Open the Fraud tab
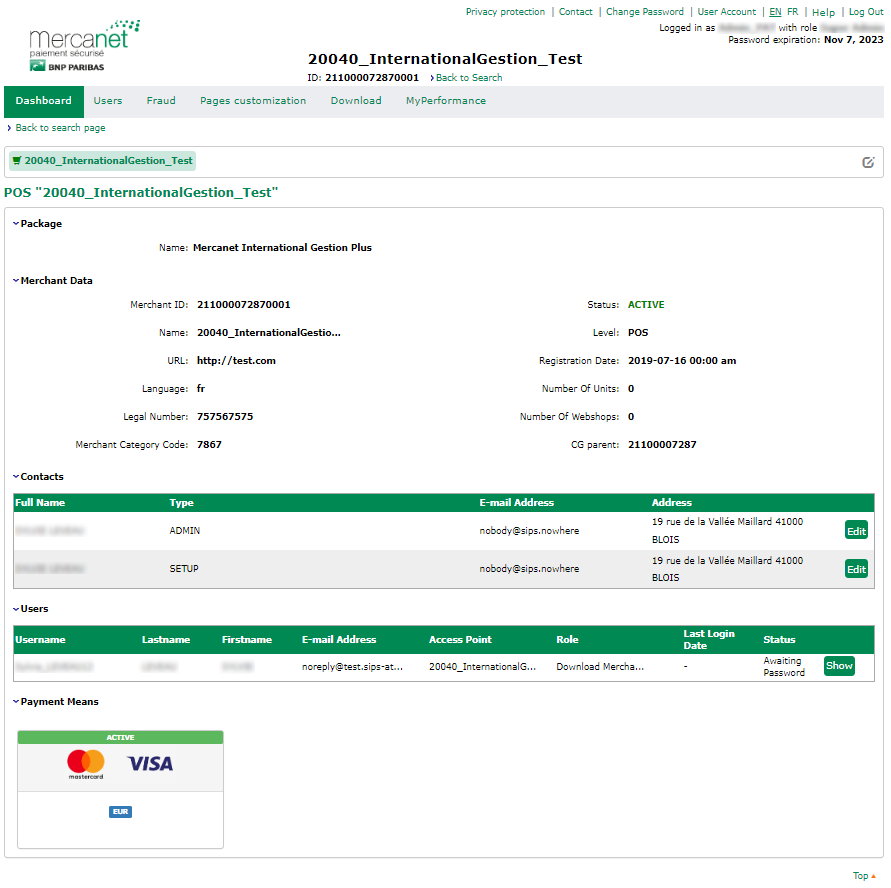The height and width of the screenshot is (888, 891). click(x=161, y=101)
